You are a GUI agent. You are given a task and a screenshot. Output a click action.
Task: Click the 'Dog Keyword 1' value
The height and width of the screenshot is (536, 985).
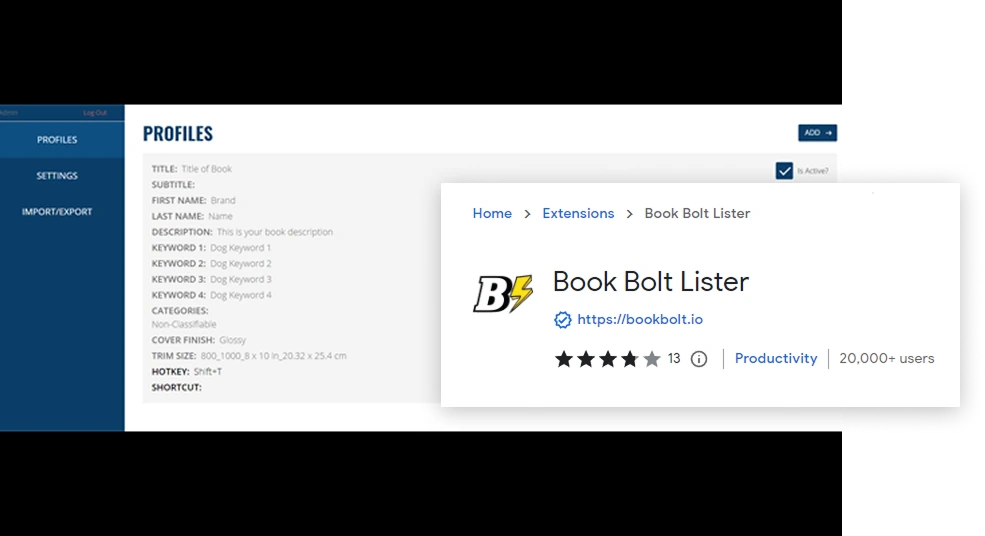241,248
